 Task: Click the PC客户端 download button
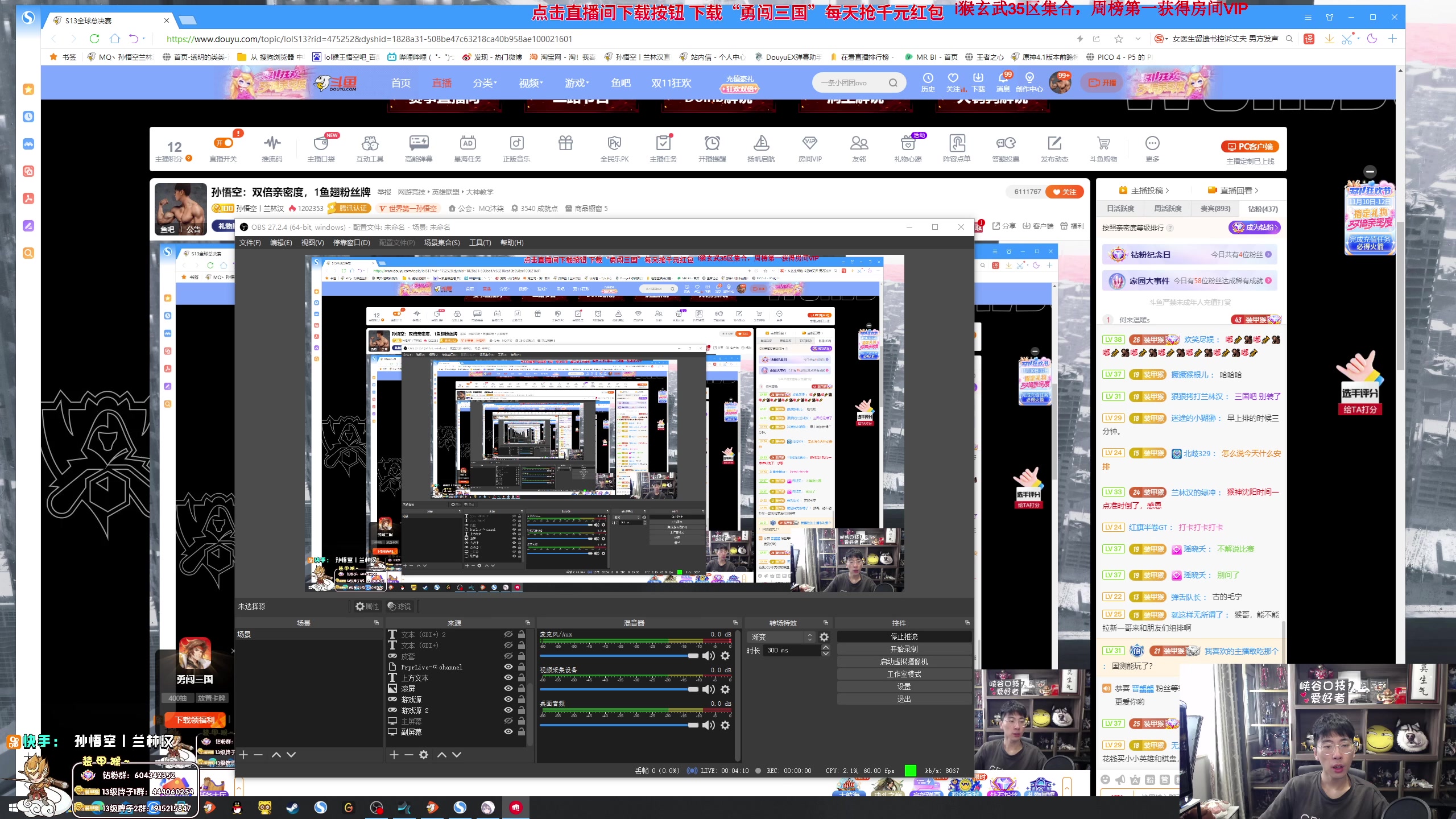tap(1250, 147)
